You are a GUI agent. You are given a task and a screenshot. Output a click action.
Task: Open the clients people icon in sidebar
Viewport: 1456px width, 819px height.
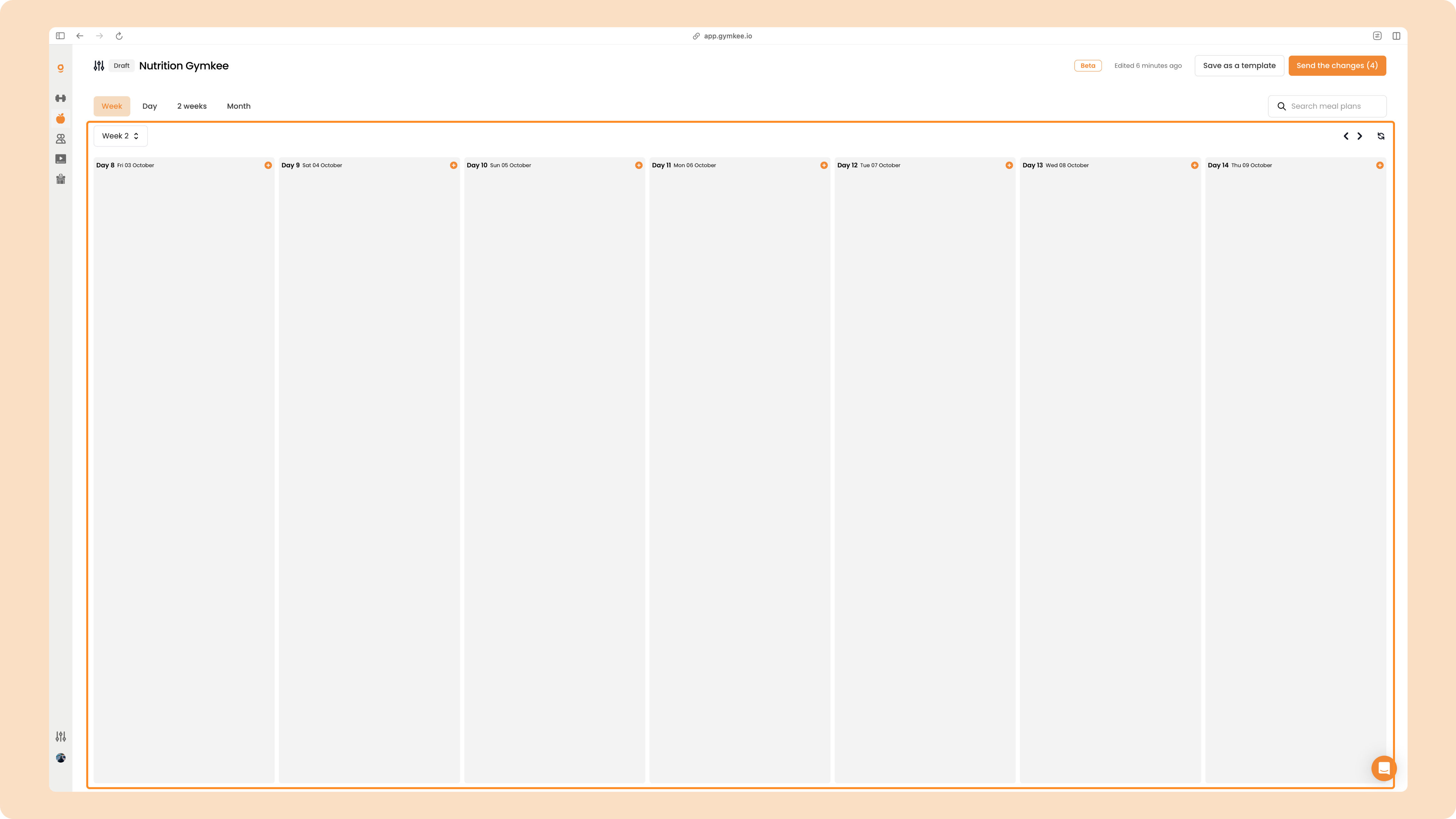coord(60,139)
